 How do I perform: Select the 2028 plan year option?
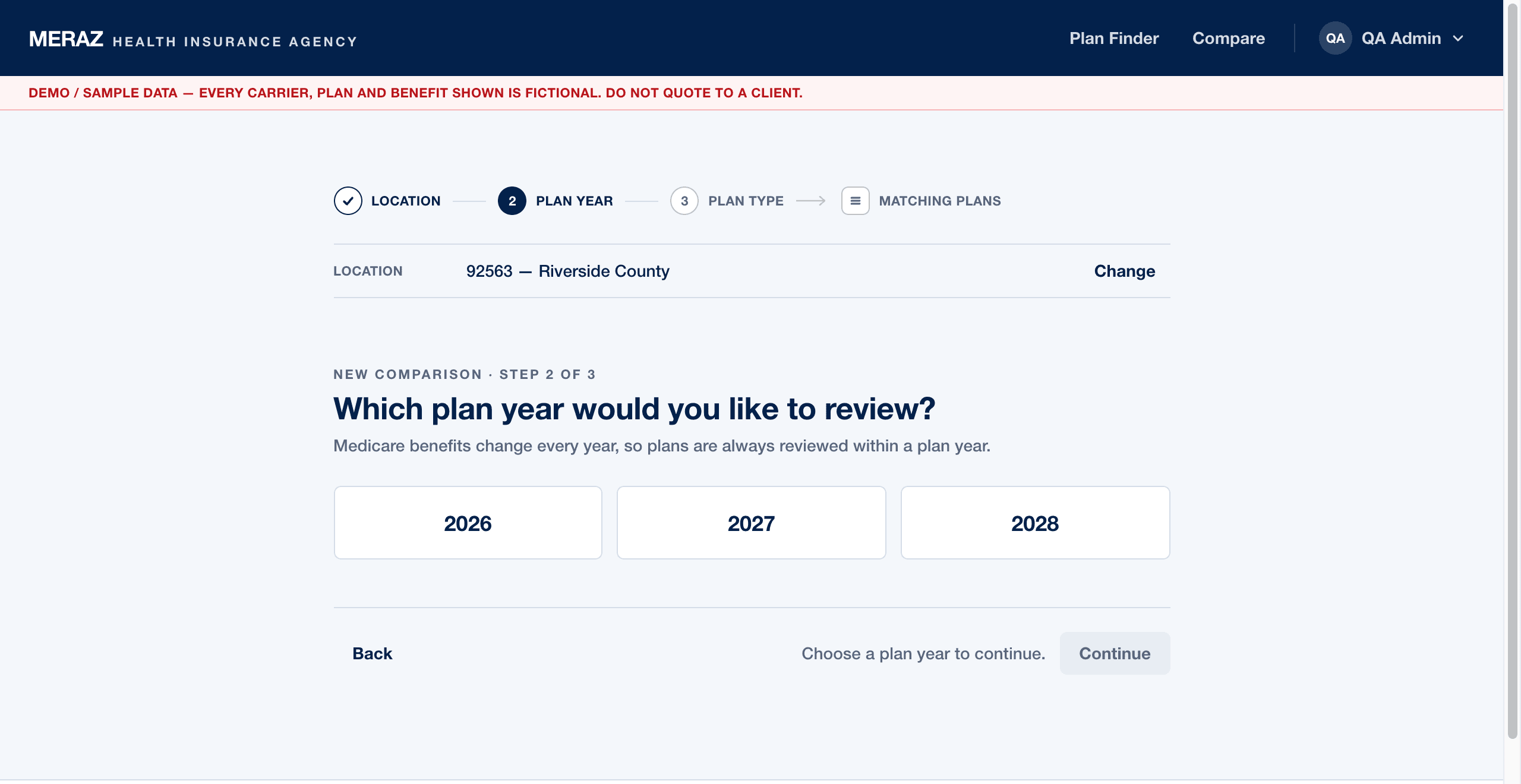pos(1035,523)
